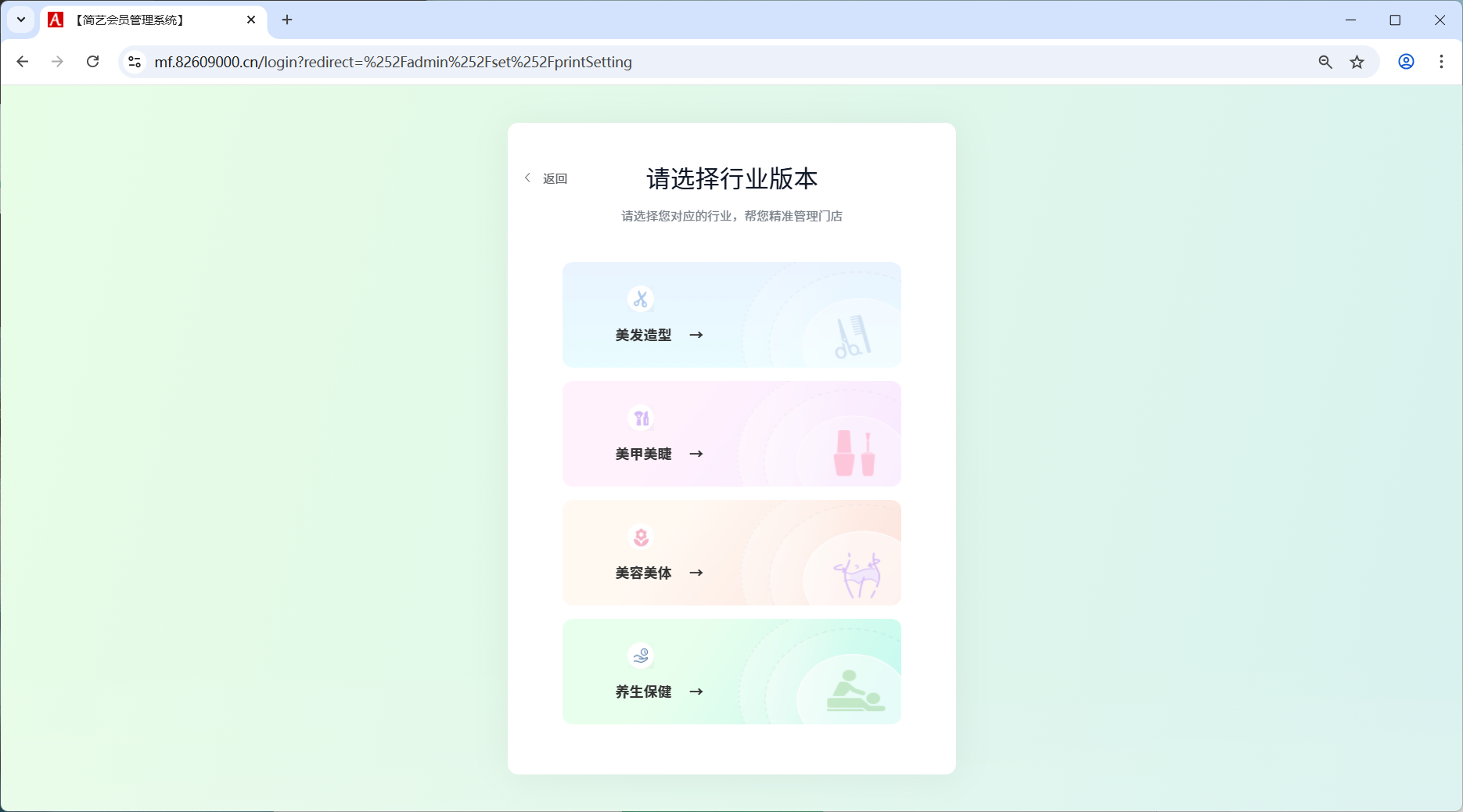Click the arrow icon beside 养生保健
This screenshot has width=1463, height=812.
point(696,692)
